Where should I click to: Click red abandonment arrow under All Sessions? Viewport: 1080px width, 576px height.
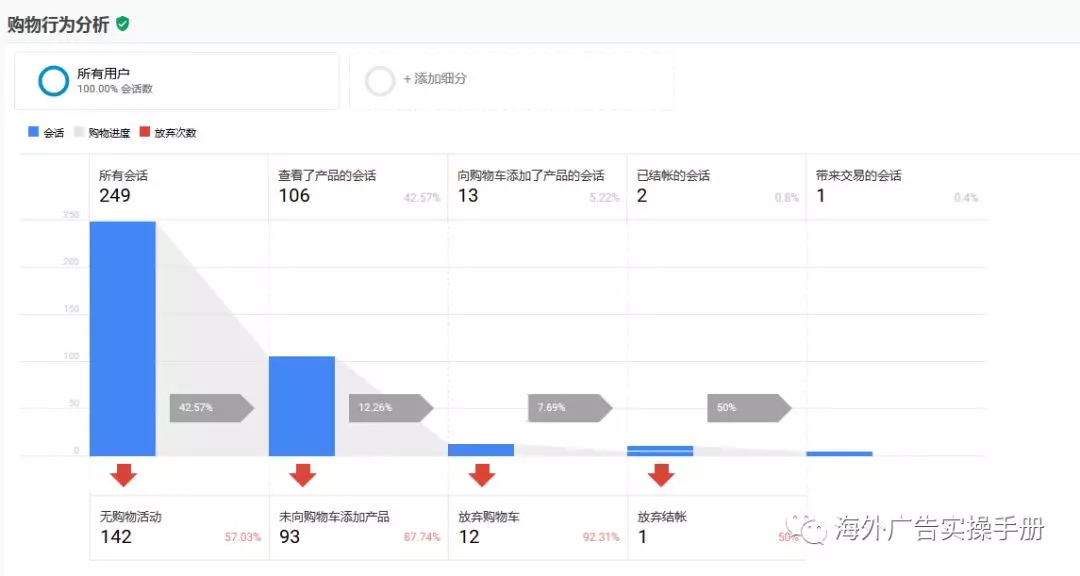[123, 474]
